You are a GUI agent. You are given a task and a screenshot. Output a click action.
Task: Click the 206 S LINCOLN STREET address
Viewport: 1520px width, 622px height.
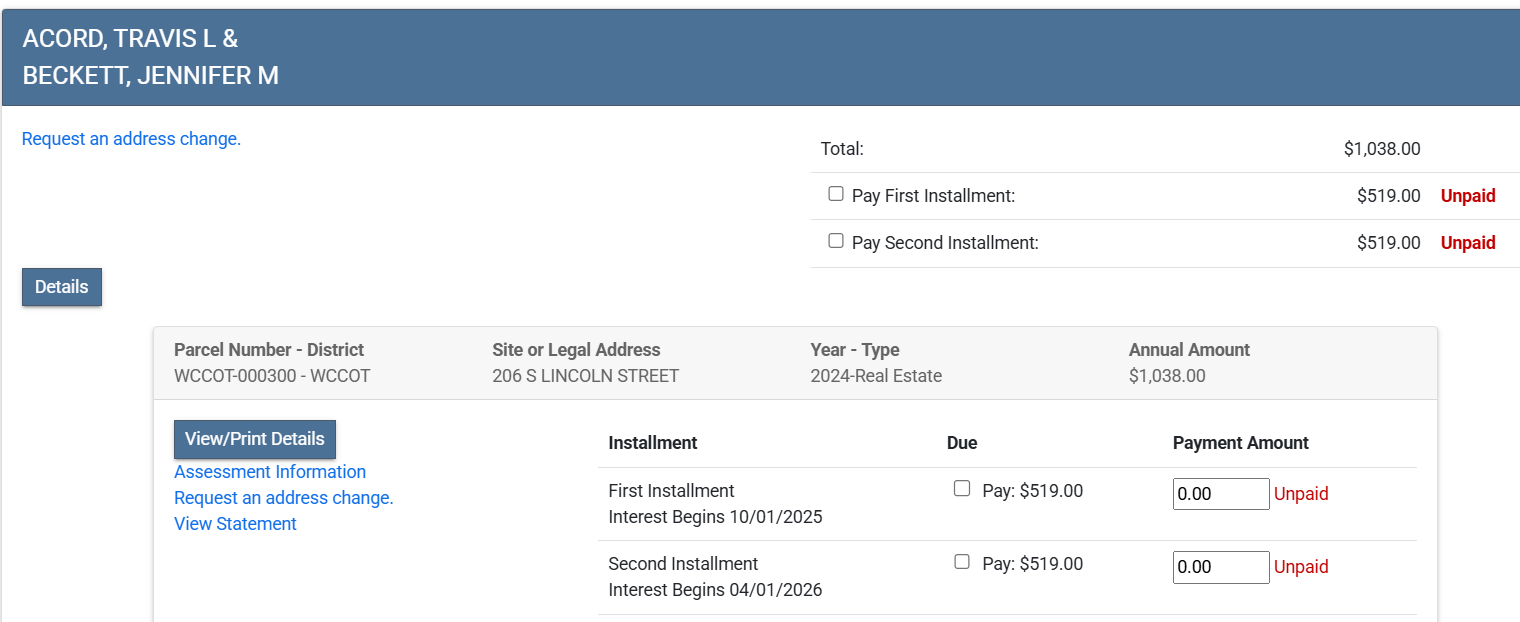pyautogui.click(x=585, y=376)
